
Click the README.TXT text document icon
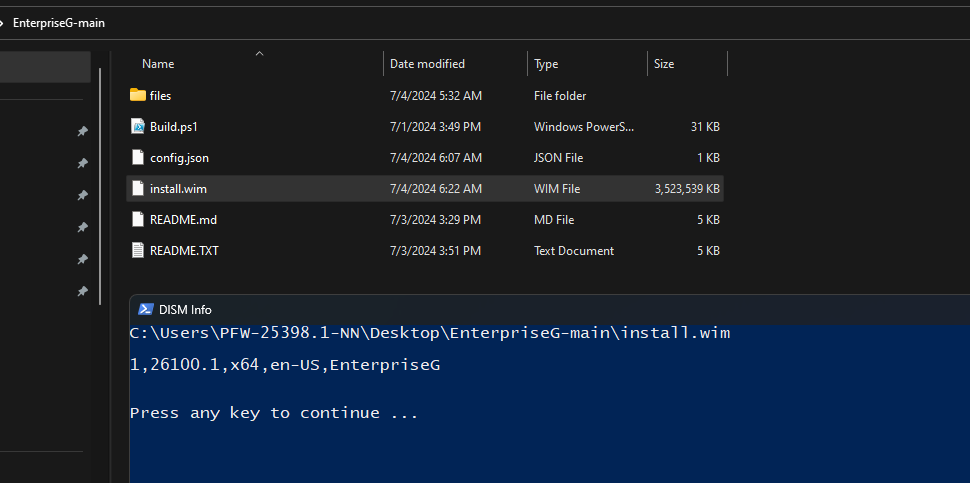tap(138, 251)
